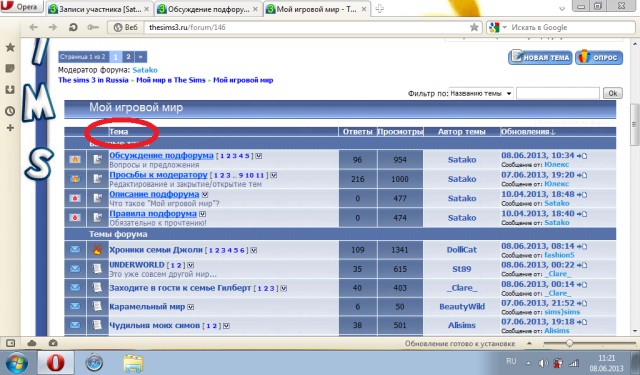The image size is (640, 375).
Task: Go back using the browser back arrow
Action: pos(33,27)
